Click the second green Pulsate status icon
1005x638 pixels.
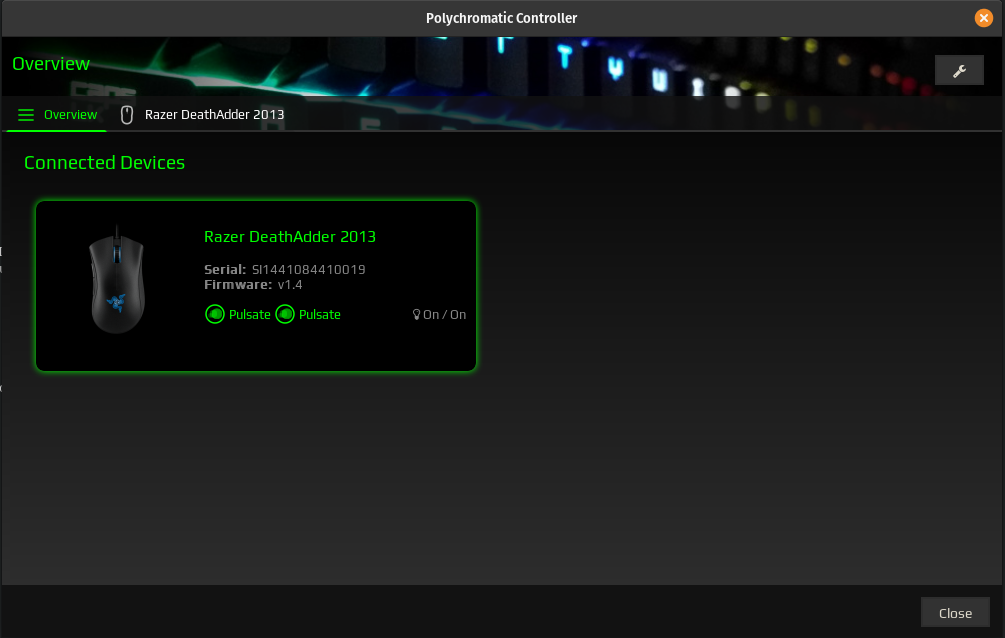(x=285, y=314)
